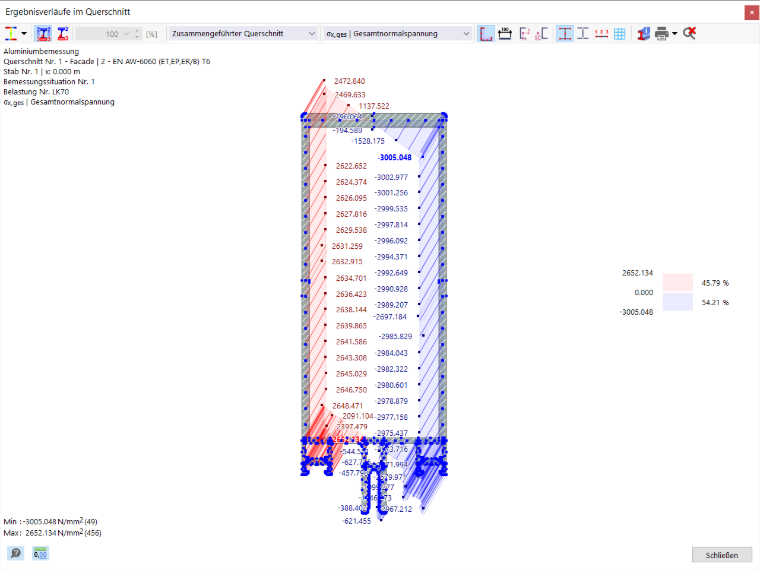Image resolution: width=760 pixels, height=570 pixels.
Task: Click the red tension color swatch in legend
Action: coord(678,282)
